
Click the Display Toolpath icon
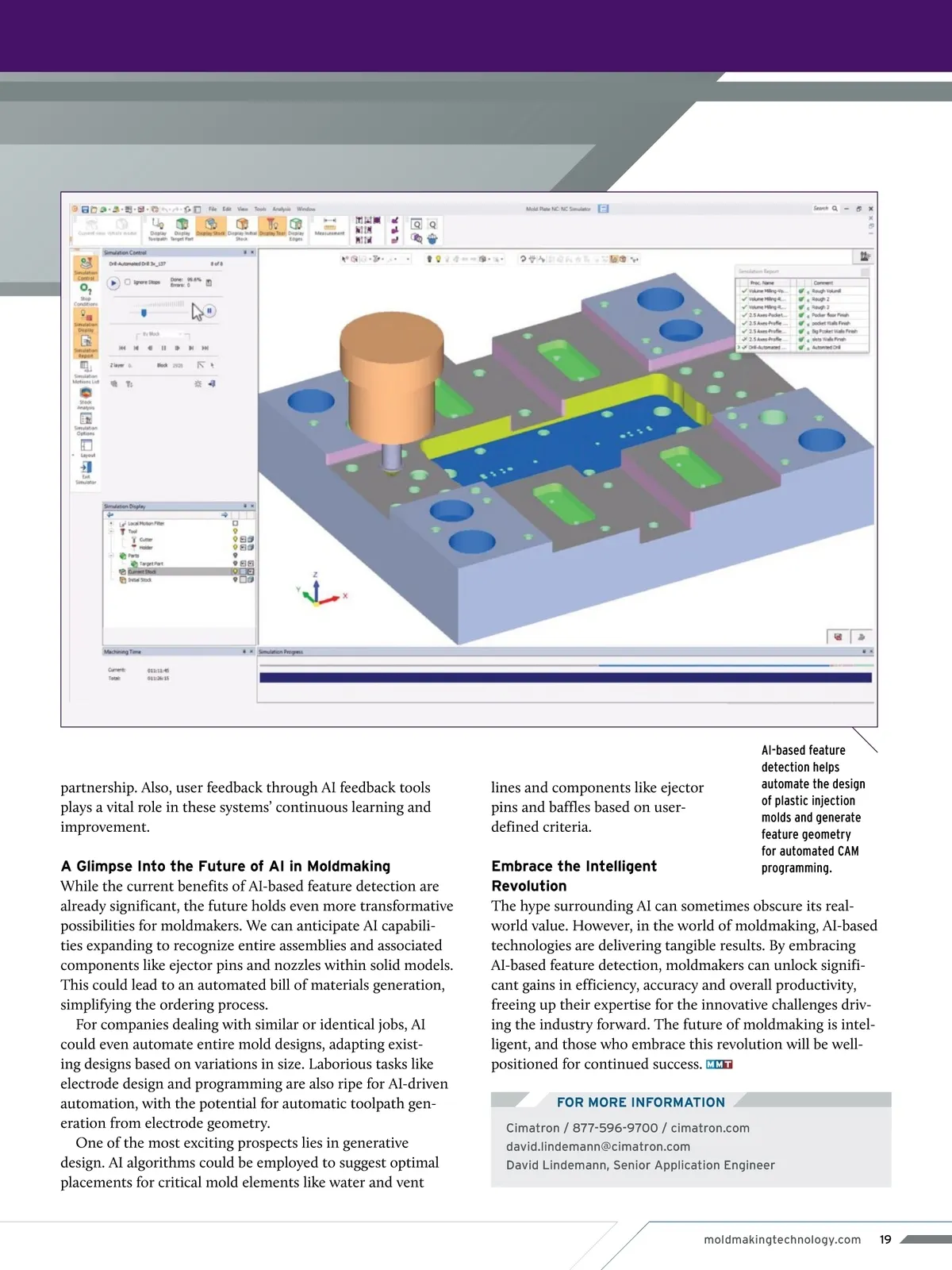click(x=158, y=226)
